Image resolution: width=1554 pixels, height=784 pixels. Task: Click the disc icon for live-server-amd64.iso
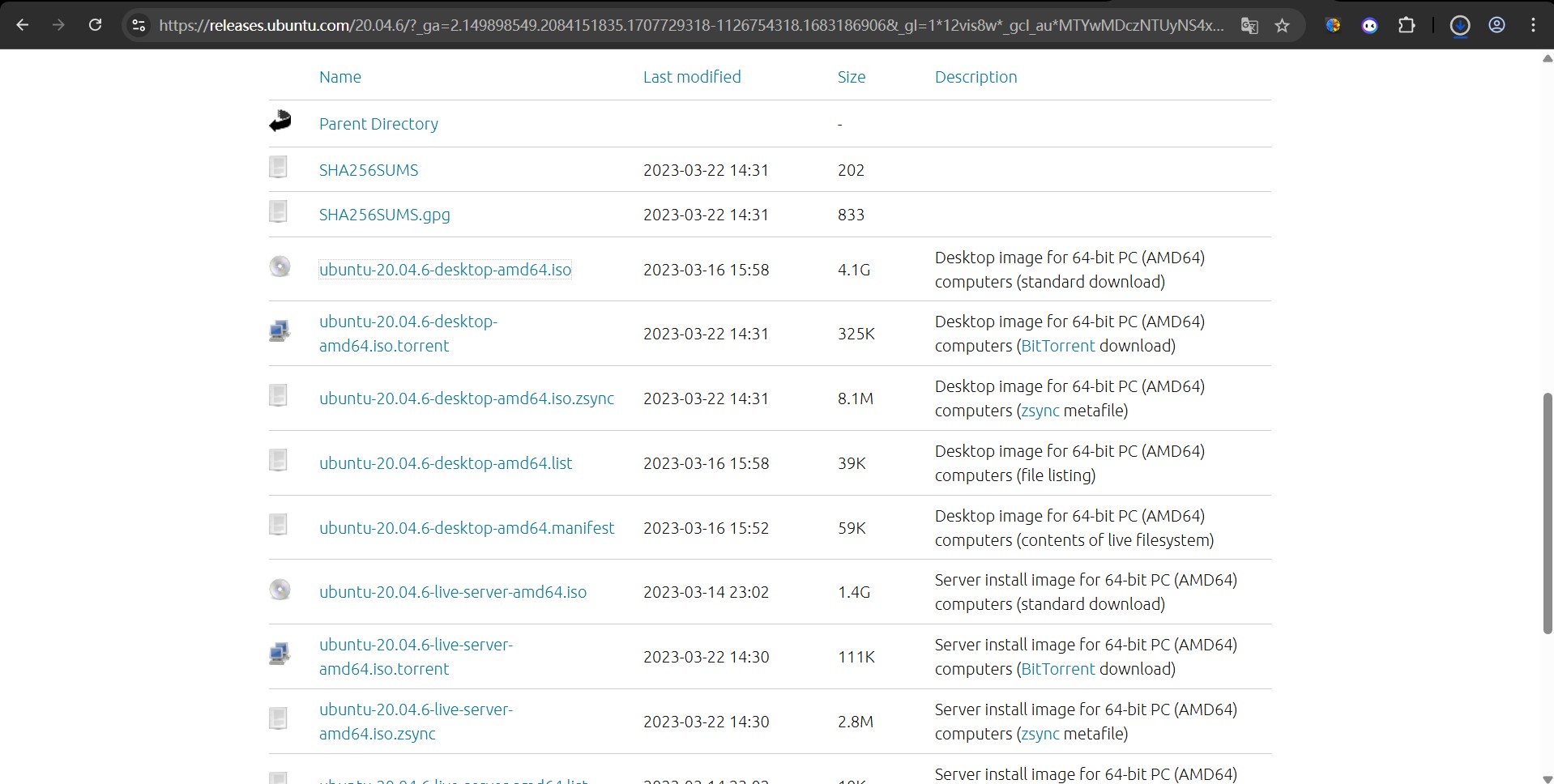coord(280,590)
